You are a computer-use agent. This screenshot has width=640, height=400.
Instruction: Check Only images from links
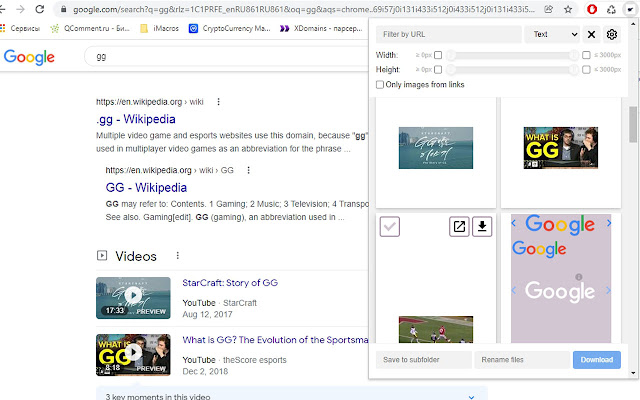[380, 84]
